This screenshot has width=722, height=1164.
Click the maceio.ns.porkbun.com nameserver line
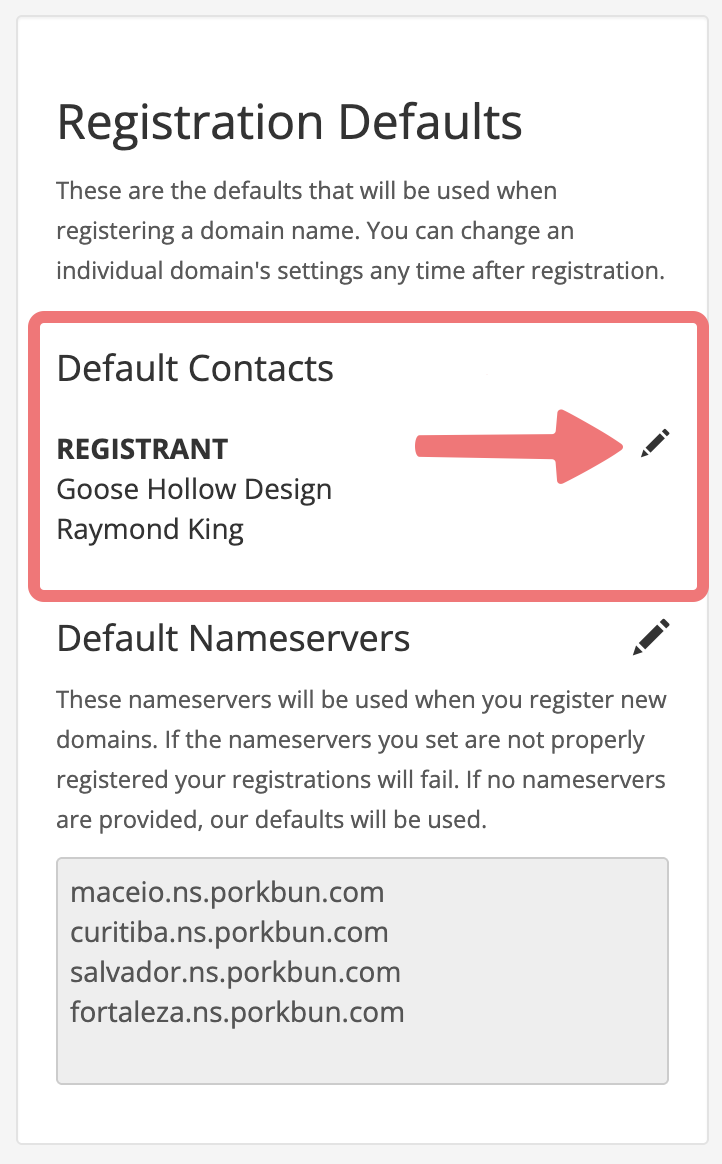(227, 892)
